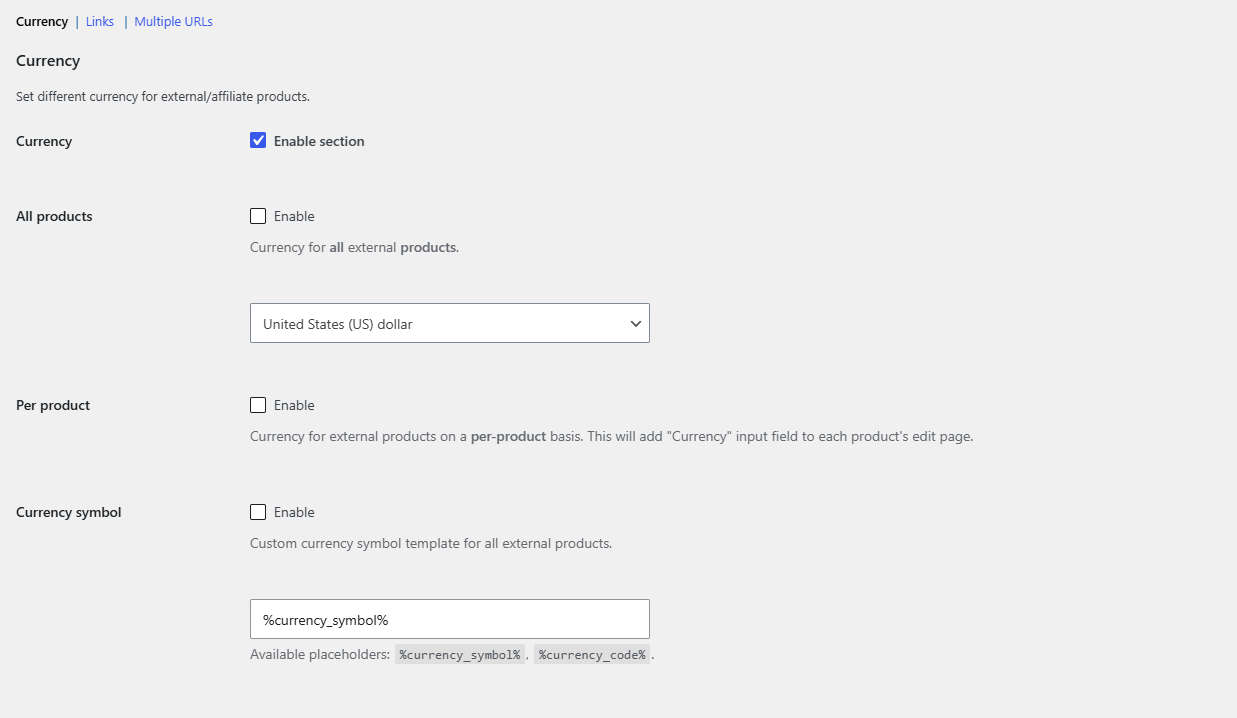Enable the Per product currency option
This screenshot has width=1237, height=718.
coord(258,405)
